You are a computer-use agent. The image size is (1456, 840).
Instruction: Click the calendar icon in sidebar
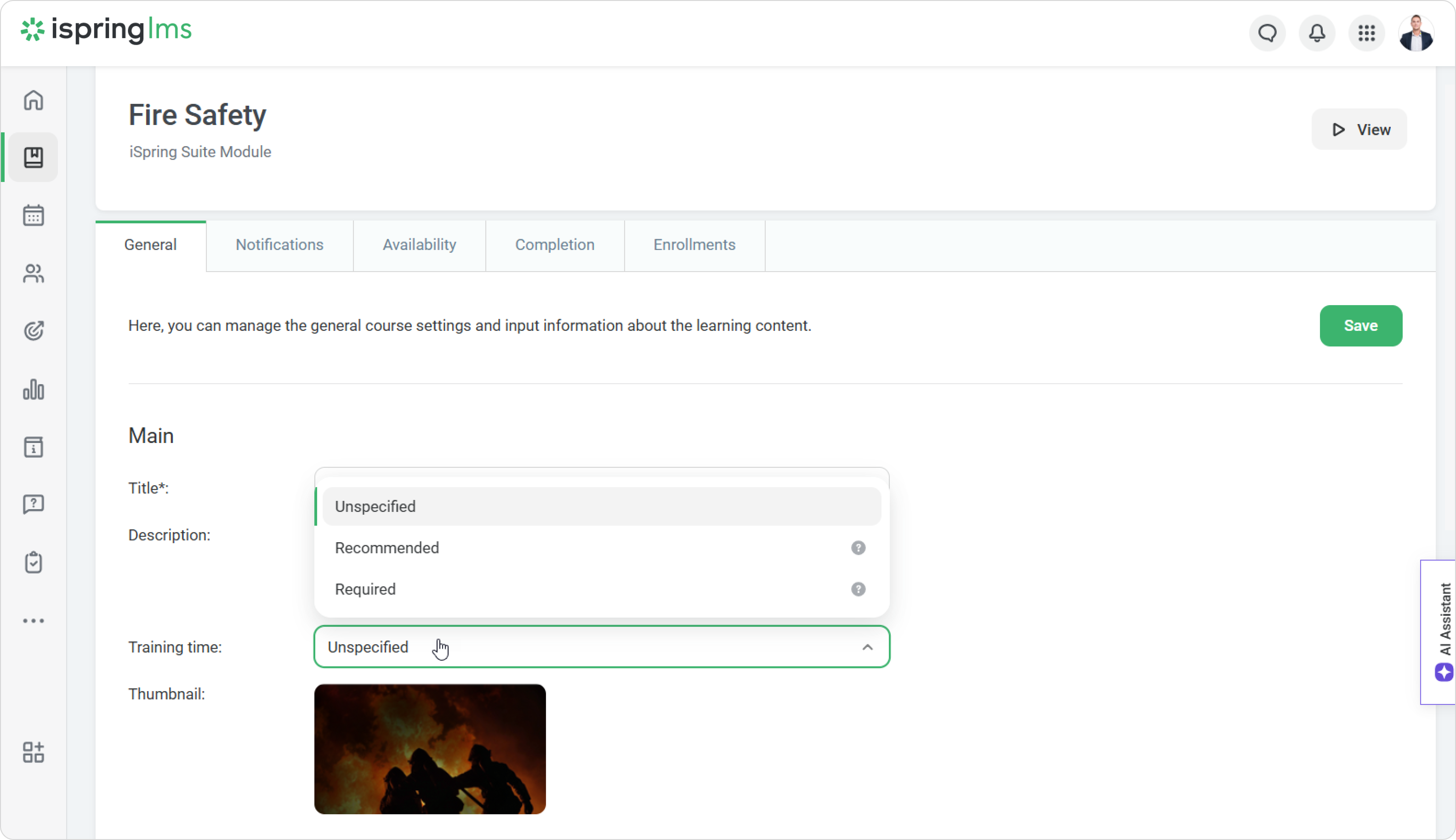click(x=34, y=216)
